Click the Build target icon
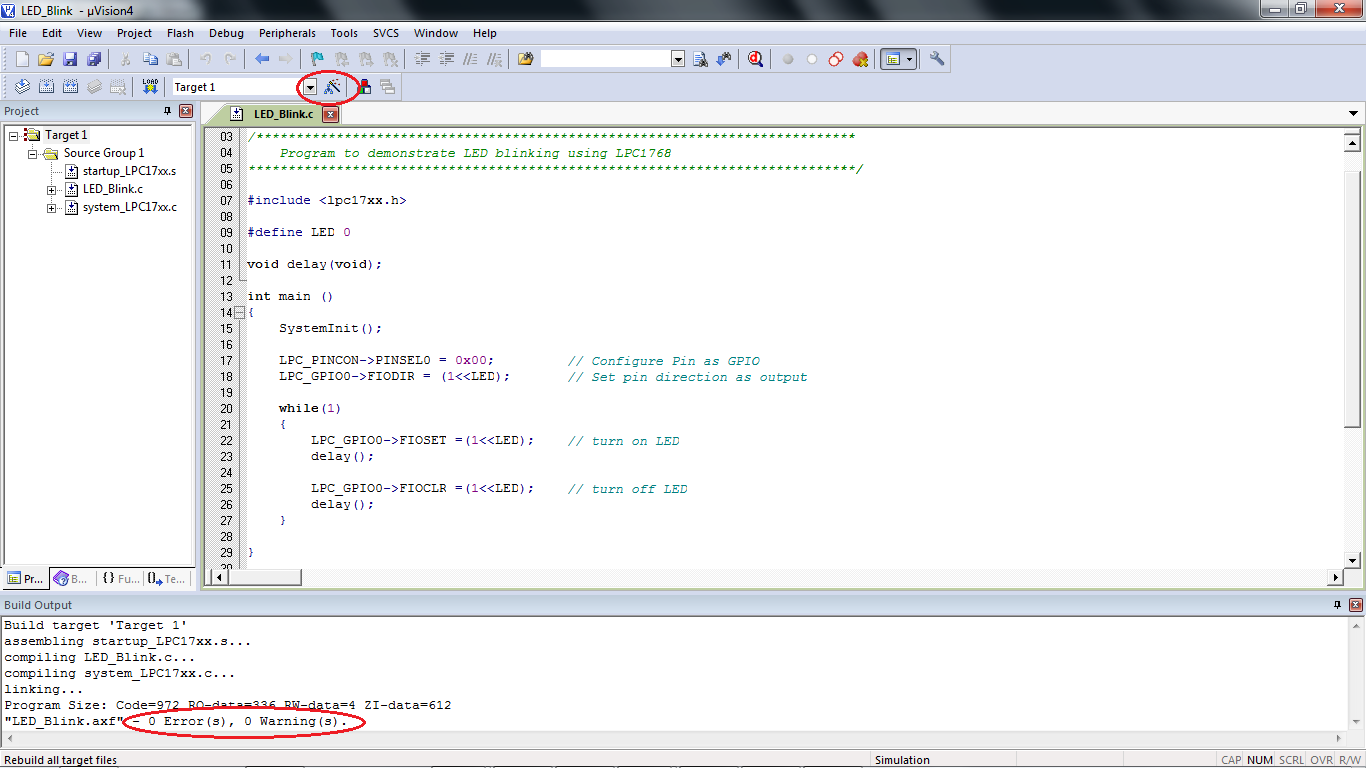The height and width of the screenshot is (768, 1366). click(x=46, y=87)
